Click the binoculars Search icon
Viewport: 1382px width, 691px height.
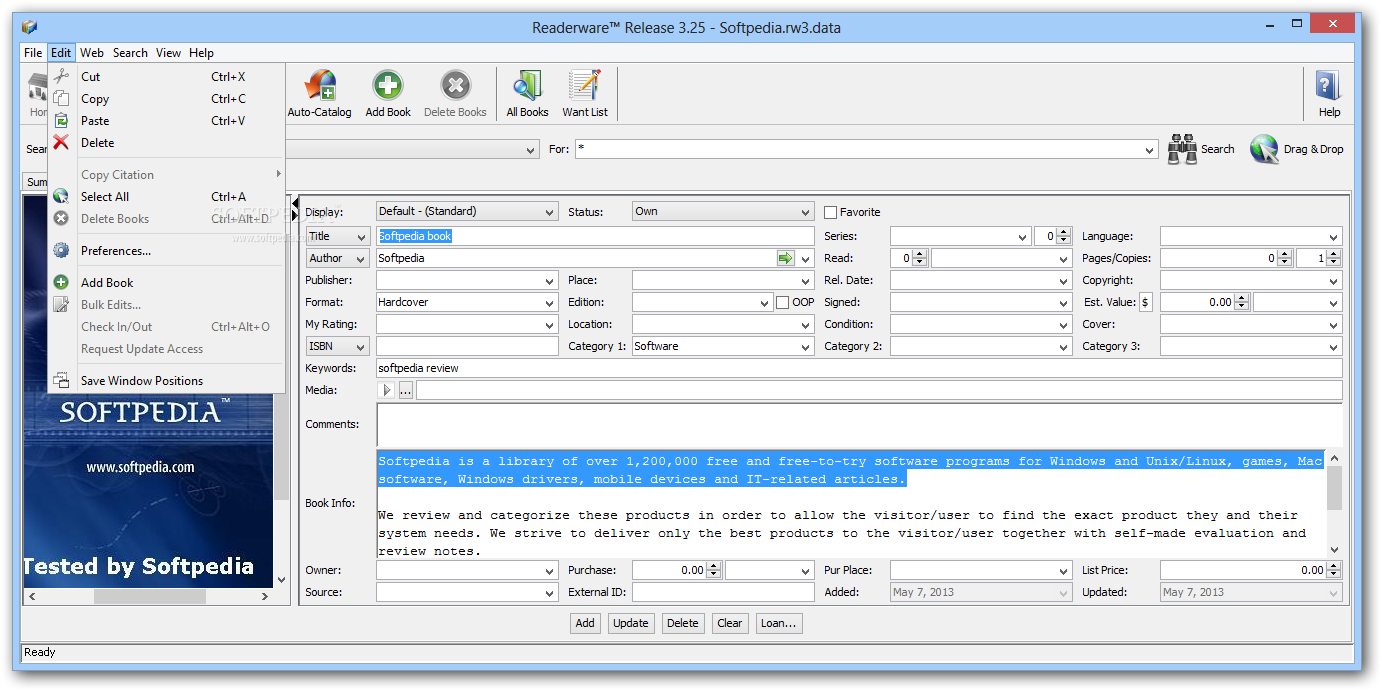click(x=1183, y=149)
